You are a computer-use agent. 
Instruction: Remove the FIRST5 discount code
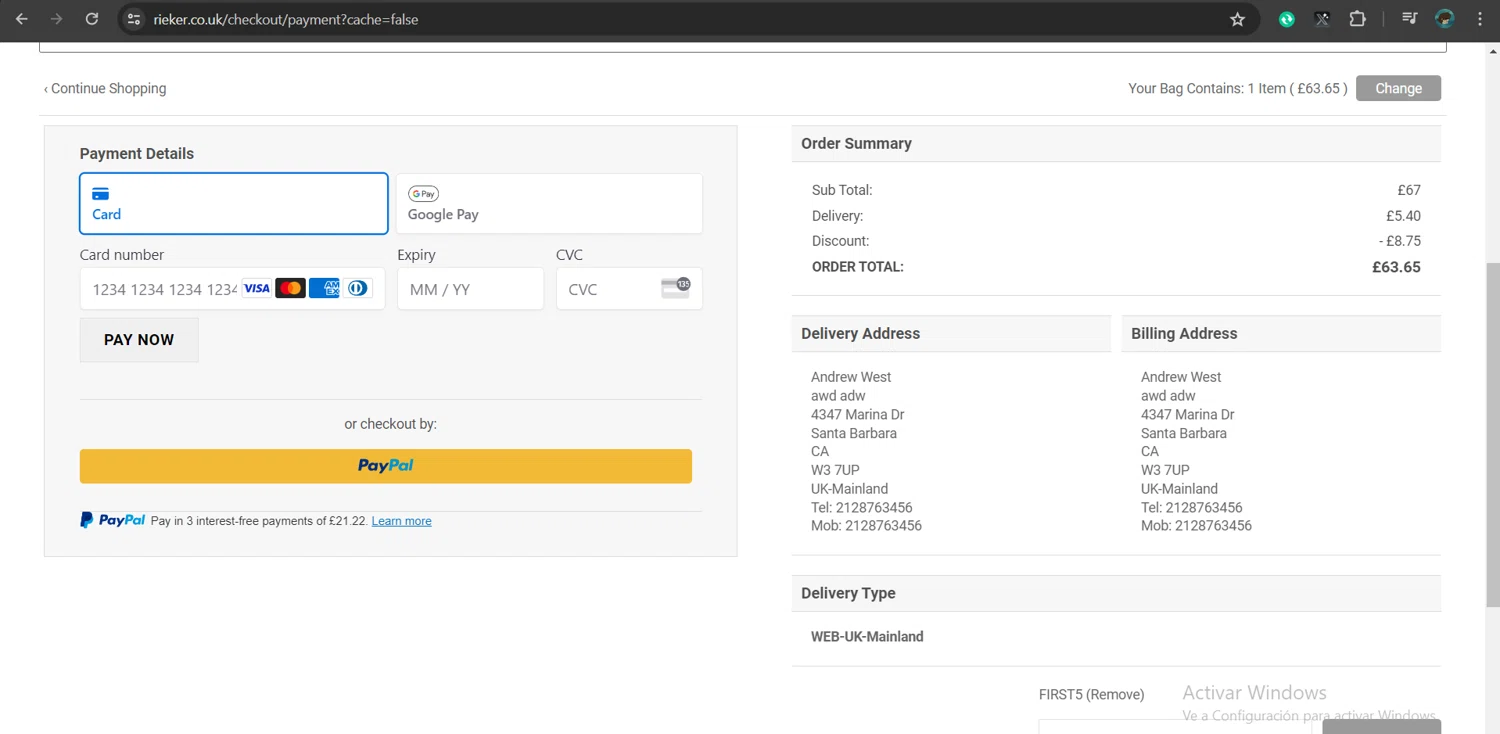coord(1116,694)
